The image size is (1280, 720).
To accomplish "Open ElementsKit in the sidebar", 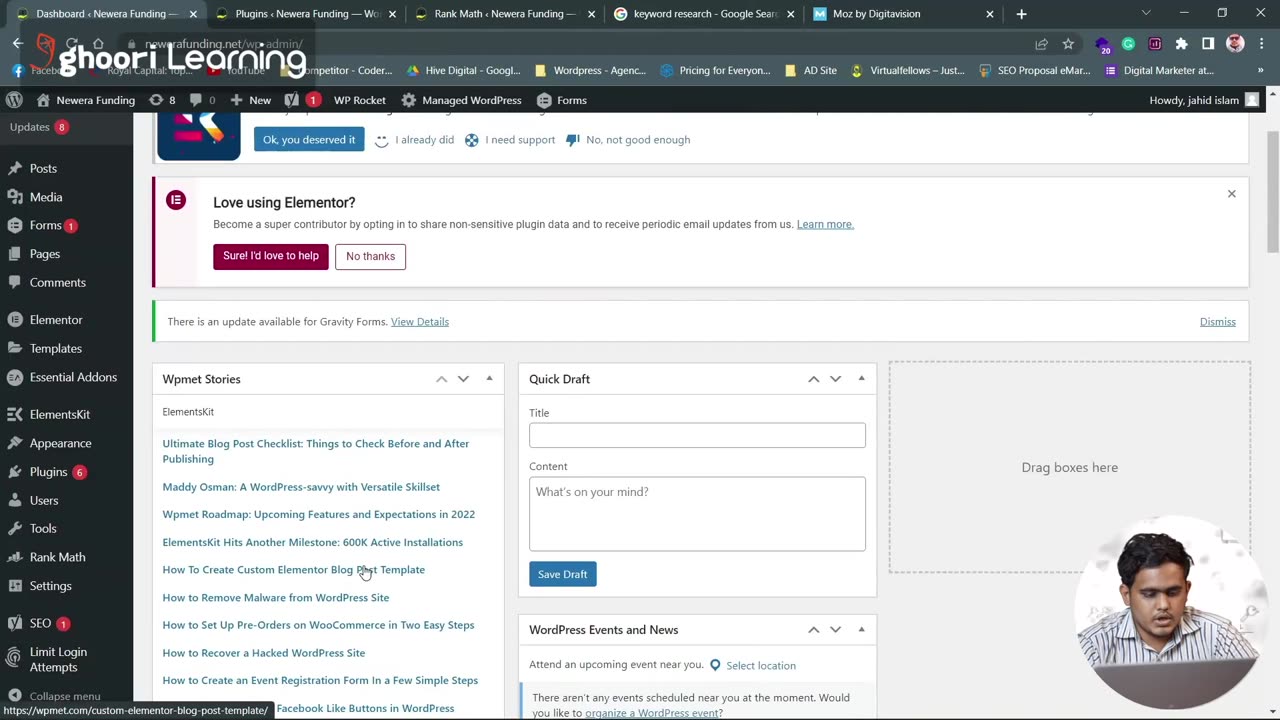I will click(60, 414).
